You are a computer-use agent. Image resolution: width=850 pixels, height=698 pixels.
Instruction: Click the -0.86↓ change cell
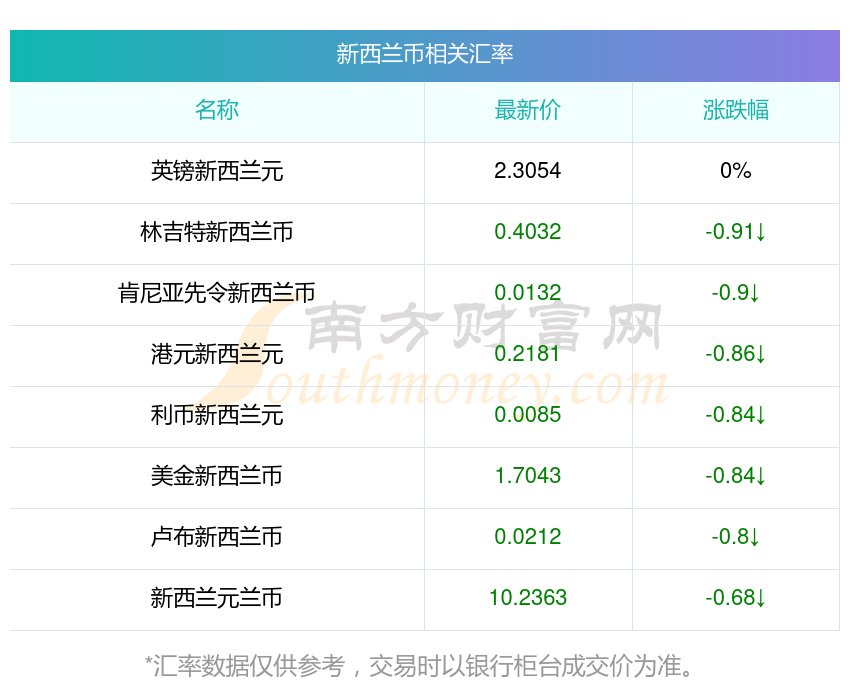736,354
